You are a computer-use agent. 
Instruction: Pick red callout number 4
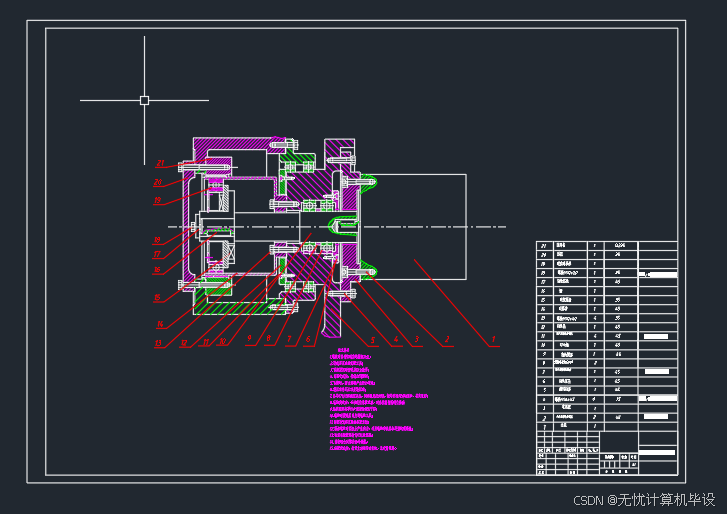tap(395, 340)
